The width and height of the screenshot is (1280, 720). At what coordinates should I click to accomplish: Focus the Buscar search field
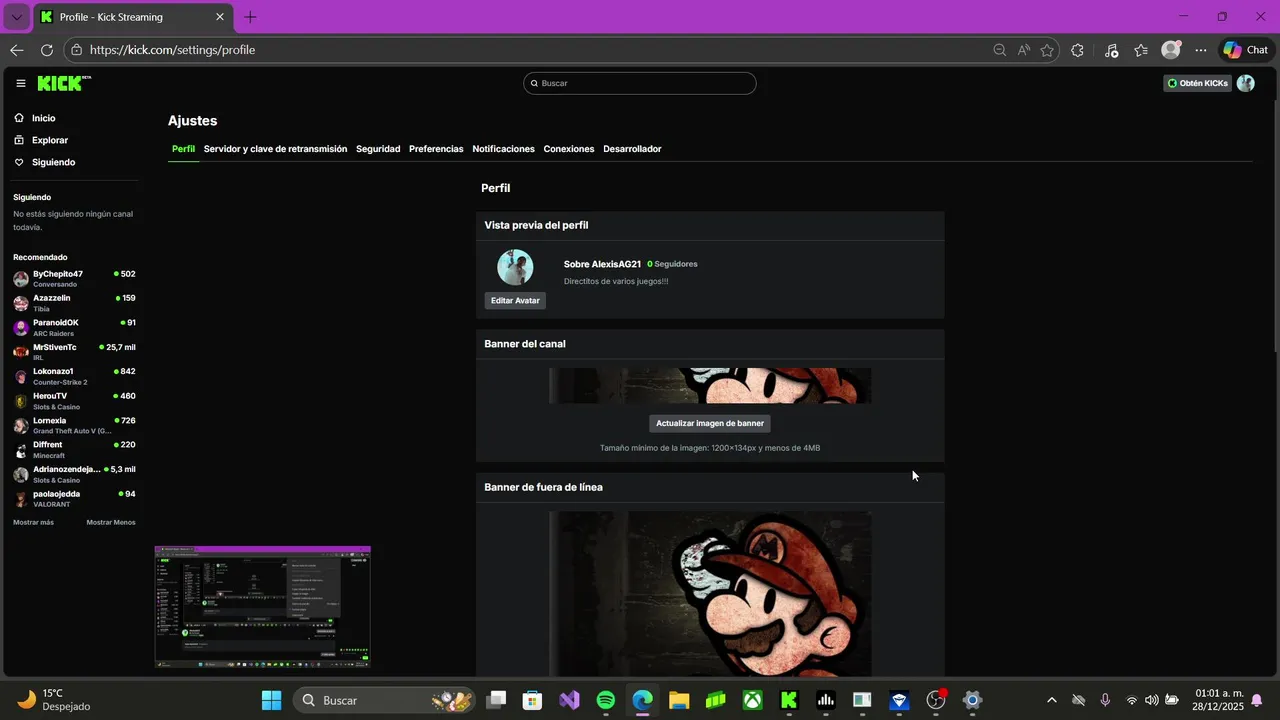point(640,83)
